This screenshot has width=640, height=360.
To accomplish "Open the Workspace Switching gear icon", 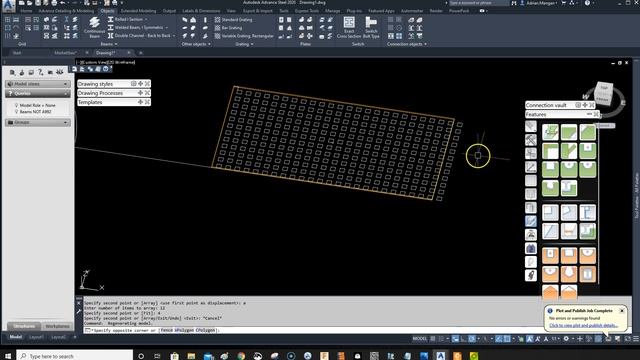I will pos(566,339).
